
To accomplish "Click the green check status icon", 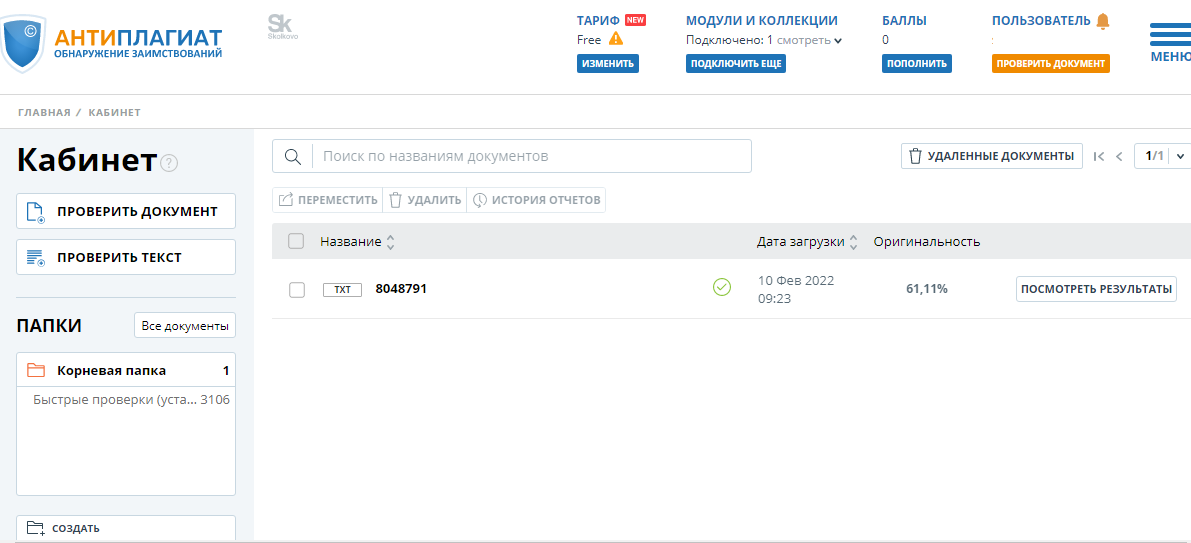I will [x=721, y=288].
